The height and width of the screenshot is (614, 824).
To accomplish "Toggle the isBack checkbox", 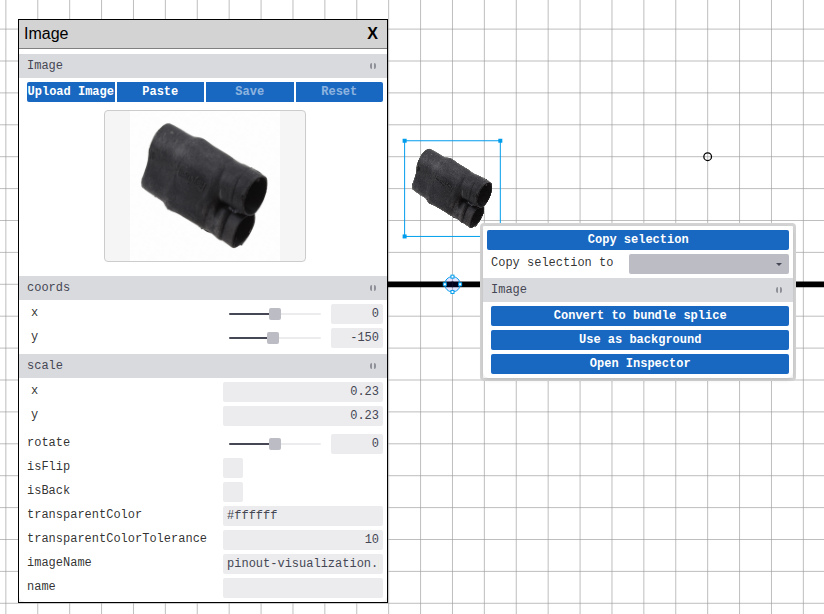I will [x=232, y=491].
